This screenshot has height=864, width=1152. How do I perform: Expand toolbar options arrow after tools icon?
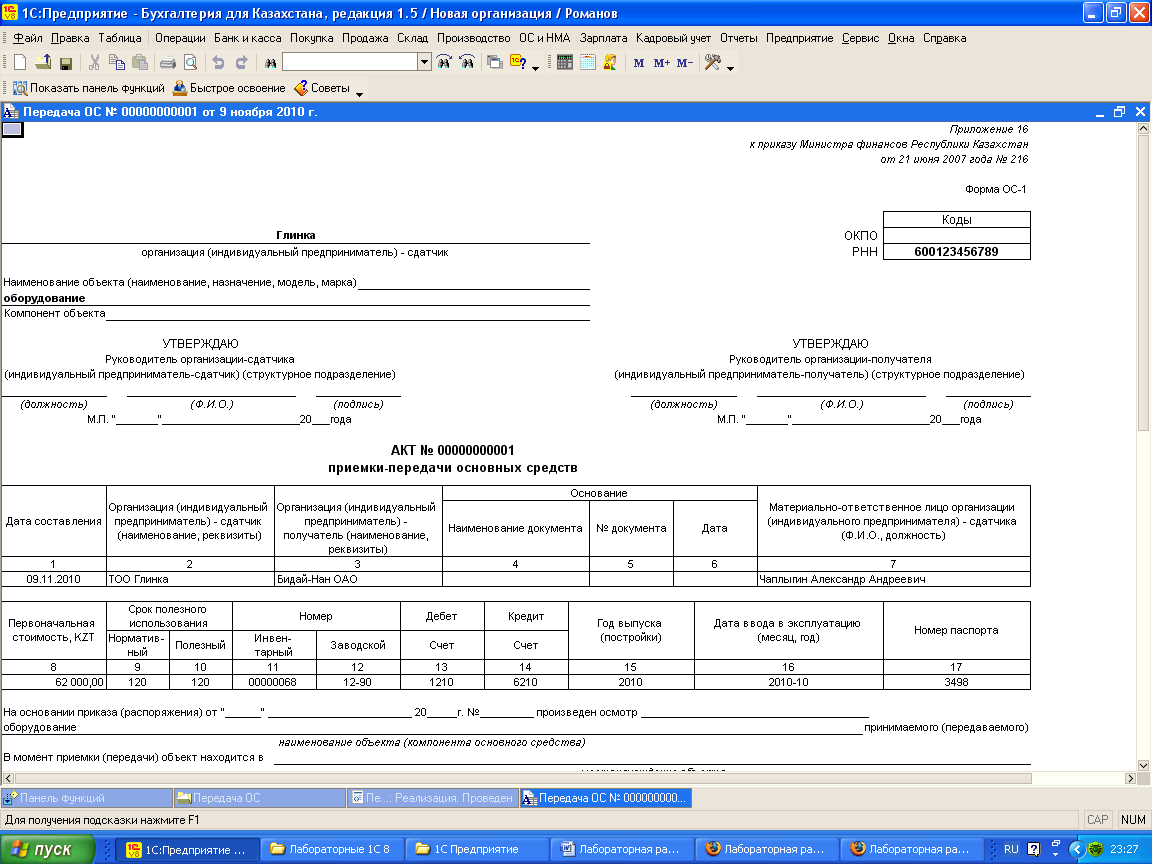tap(730, 68)
